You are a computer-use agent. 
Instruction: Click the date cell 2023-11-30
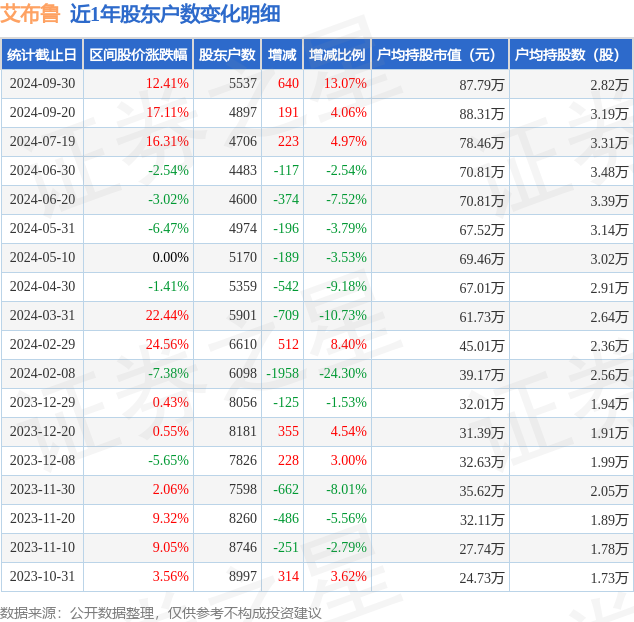point(42,489)
